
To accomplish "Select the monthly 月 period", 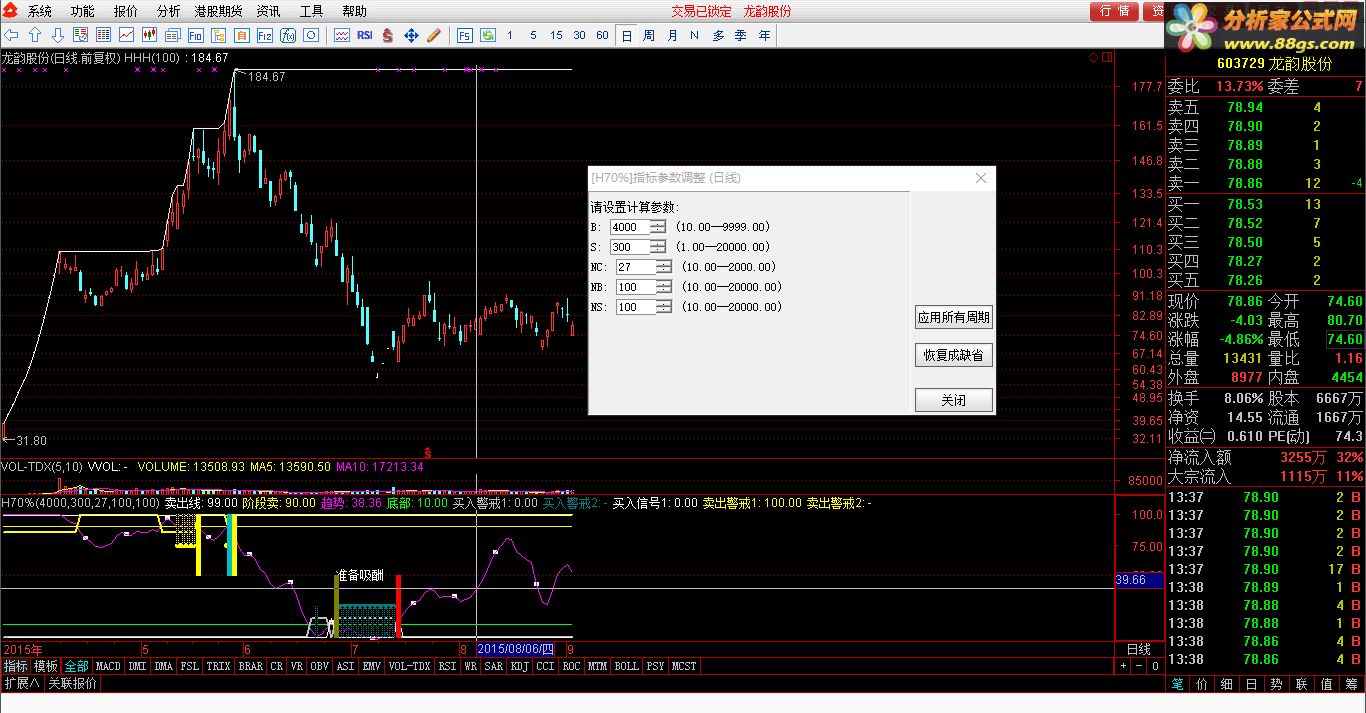I will pyautogui.click(x=672, y=35).
